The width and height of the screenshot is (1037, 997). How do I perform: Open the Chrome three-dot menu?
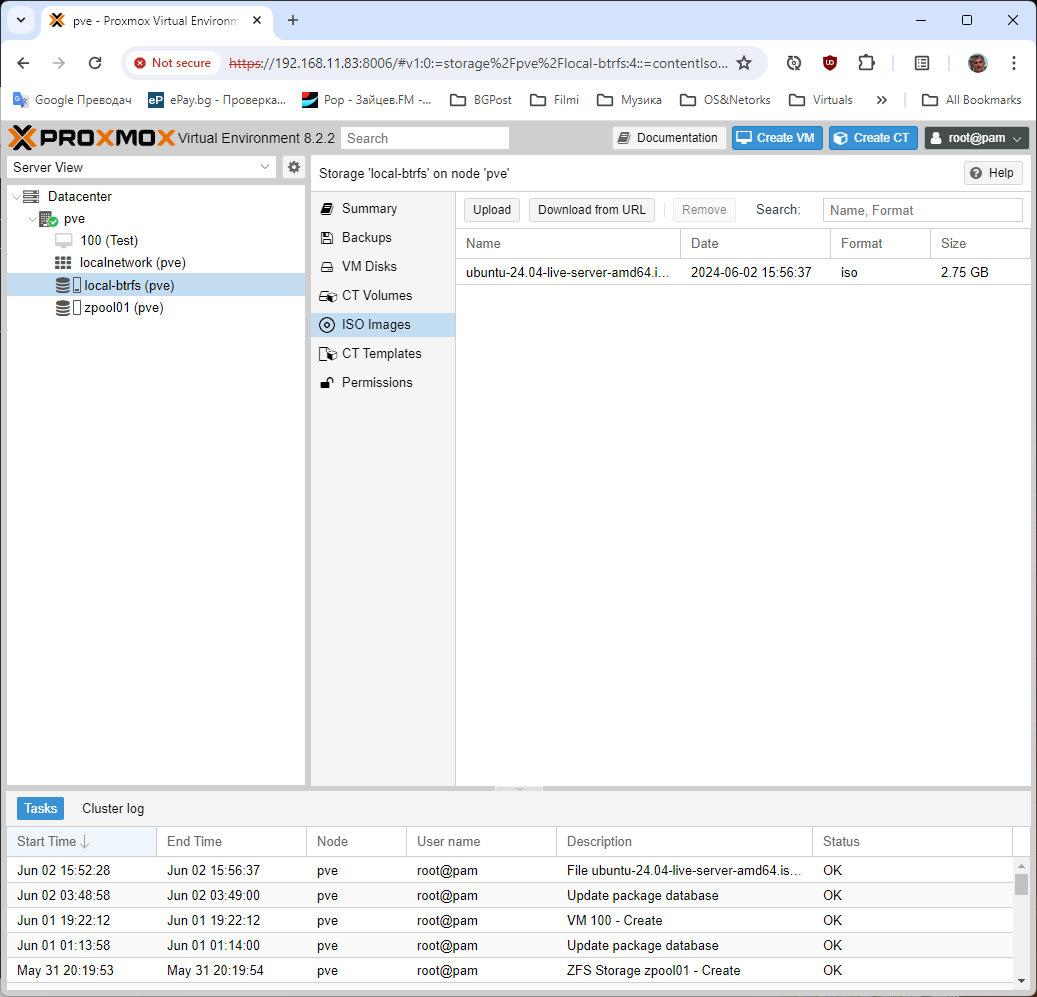click(1013, 63)
